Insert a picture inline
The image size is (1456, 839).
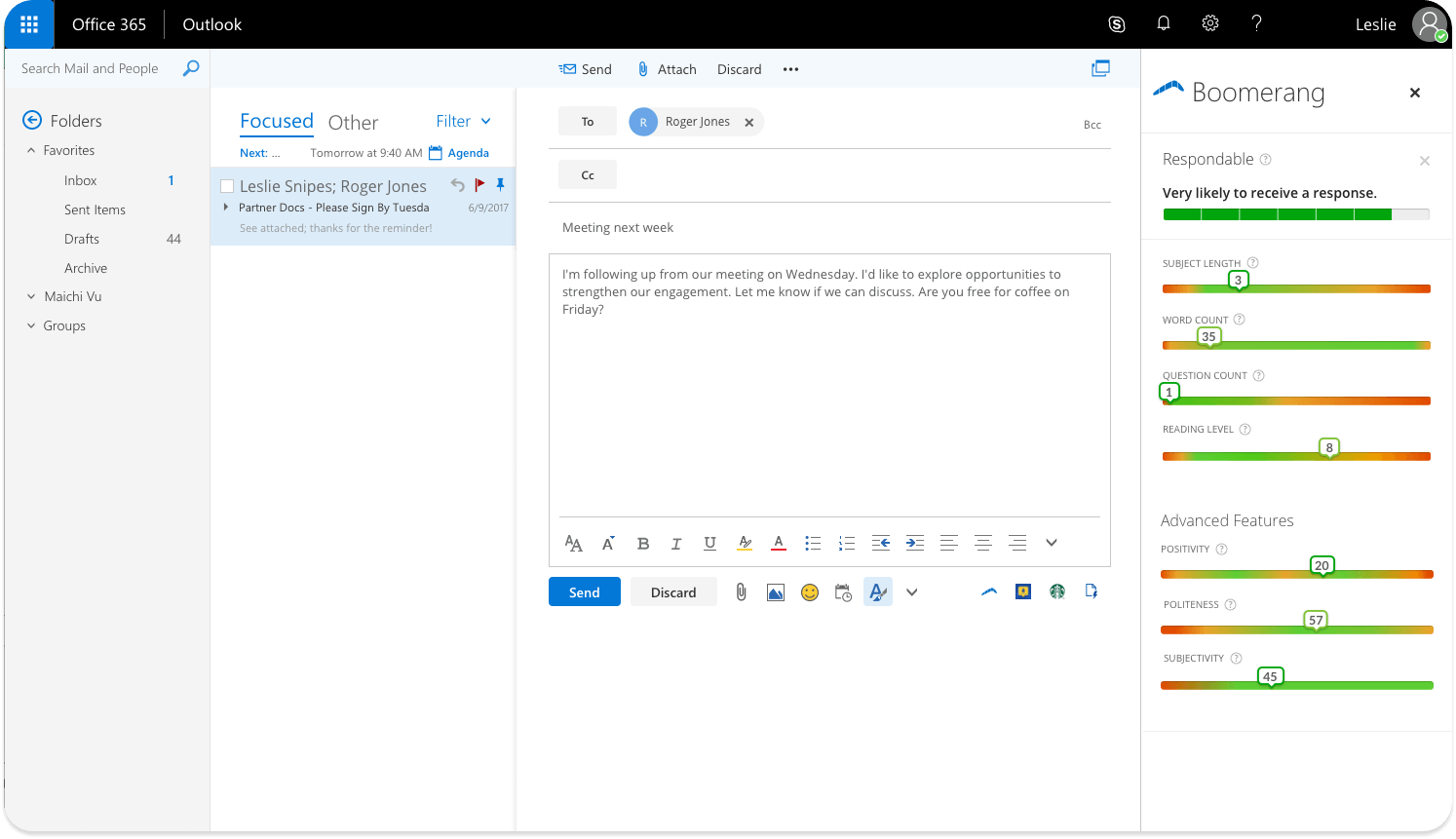(x=776, y=592)
